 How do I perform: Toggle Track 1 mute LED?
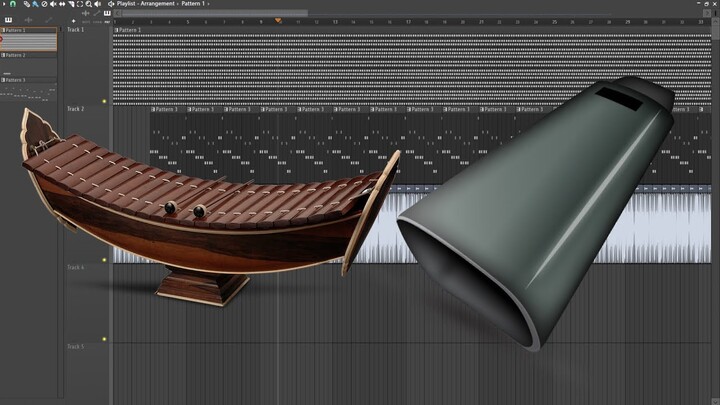pyautogui.click(x=104, y=101)
